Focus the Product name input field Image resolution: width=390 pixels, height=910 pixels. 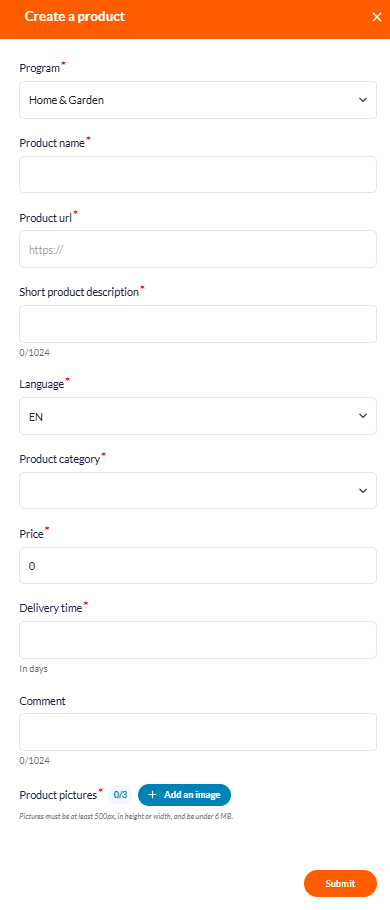198,174
